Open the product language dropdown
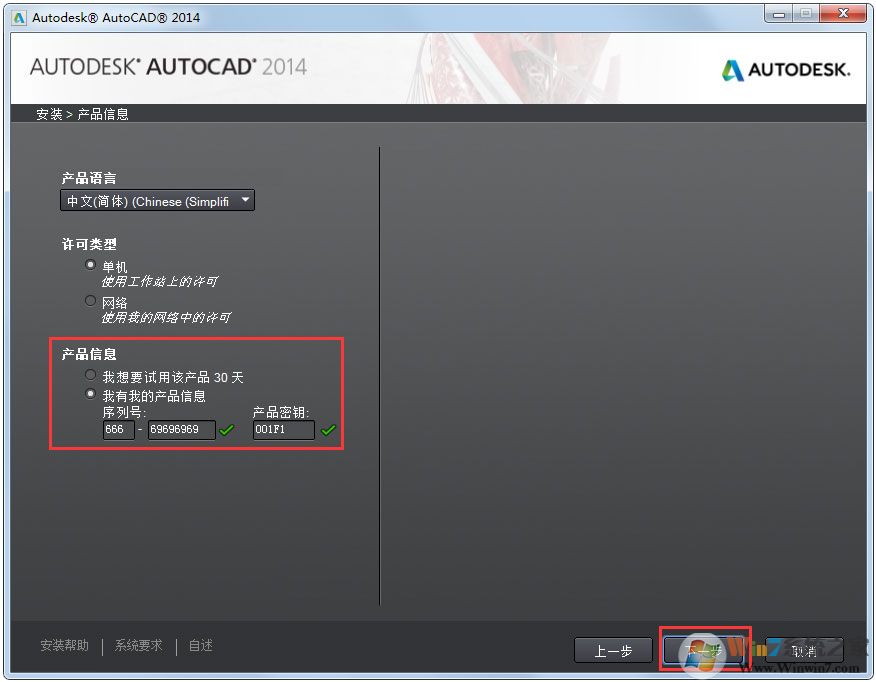The width and height of the screenshot is (876, 682). 155,200
